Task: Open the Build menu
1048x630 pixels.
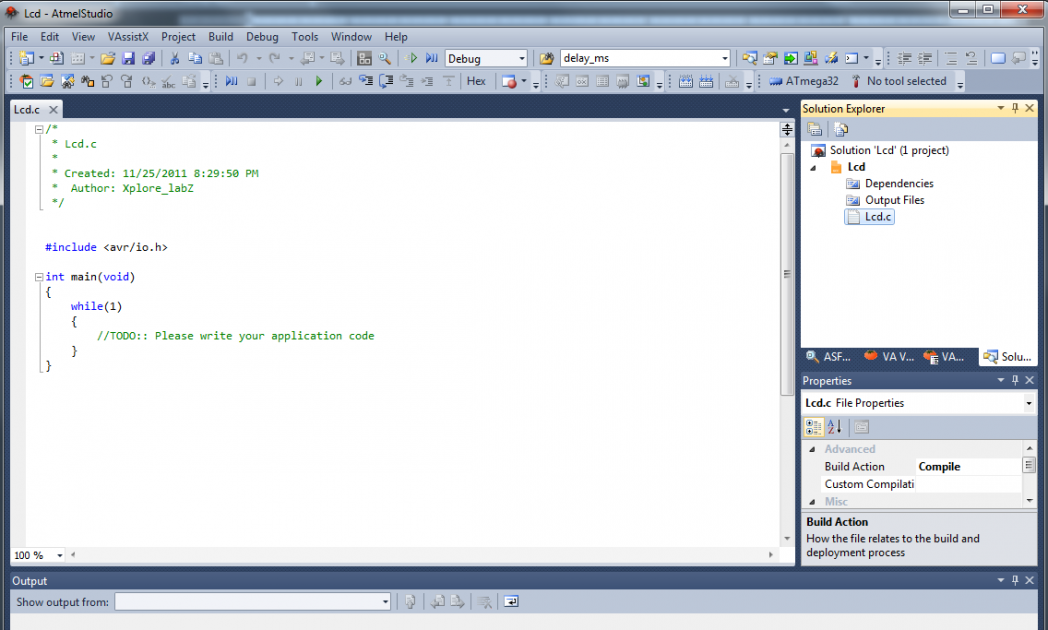Action: pos(221,37)
